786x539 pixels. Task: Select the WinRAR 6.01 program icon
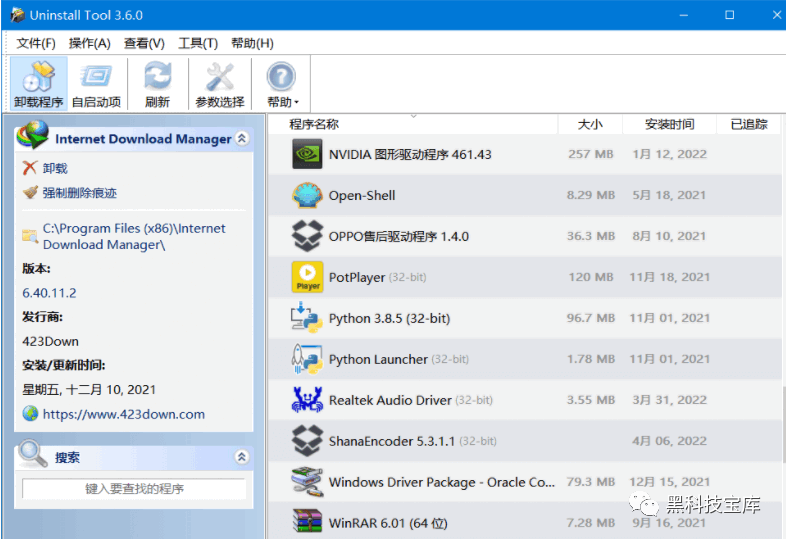[307, 522]
